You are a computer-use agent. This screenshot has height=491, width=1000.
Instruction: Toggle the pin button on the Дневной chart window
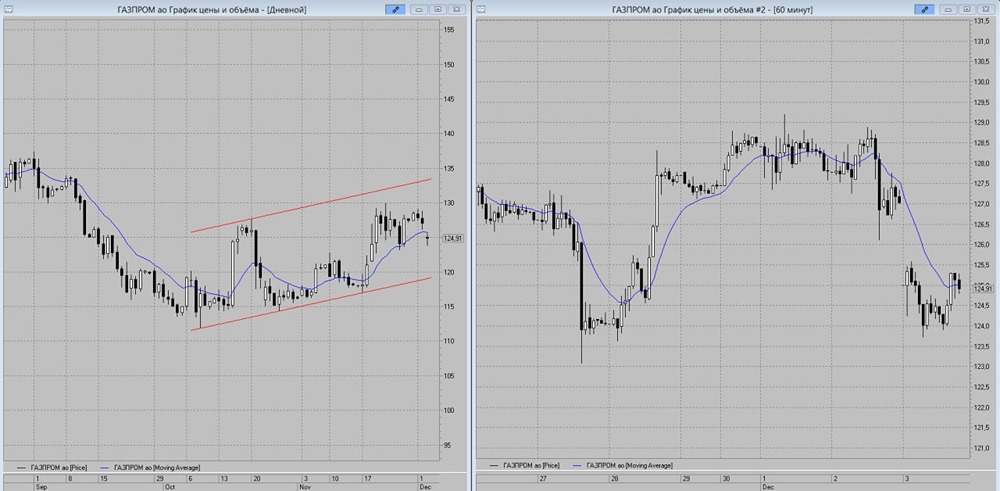tap(394, 10)
